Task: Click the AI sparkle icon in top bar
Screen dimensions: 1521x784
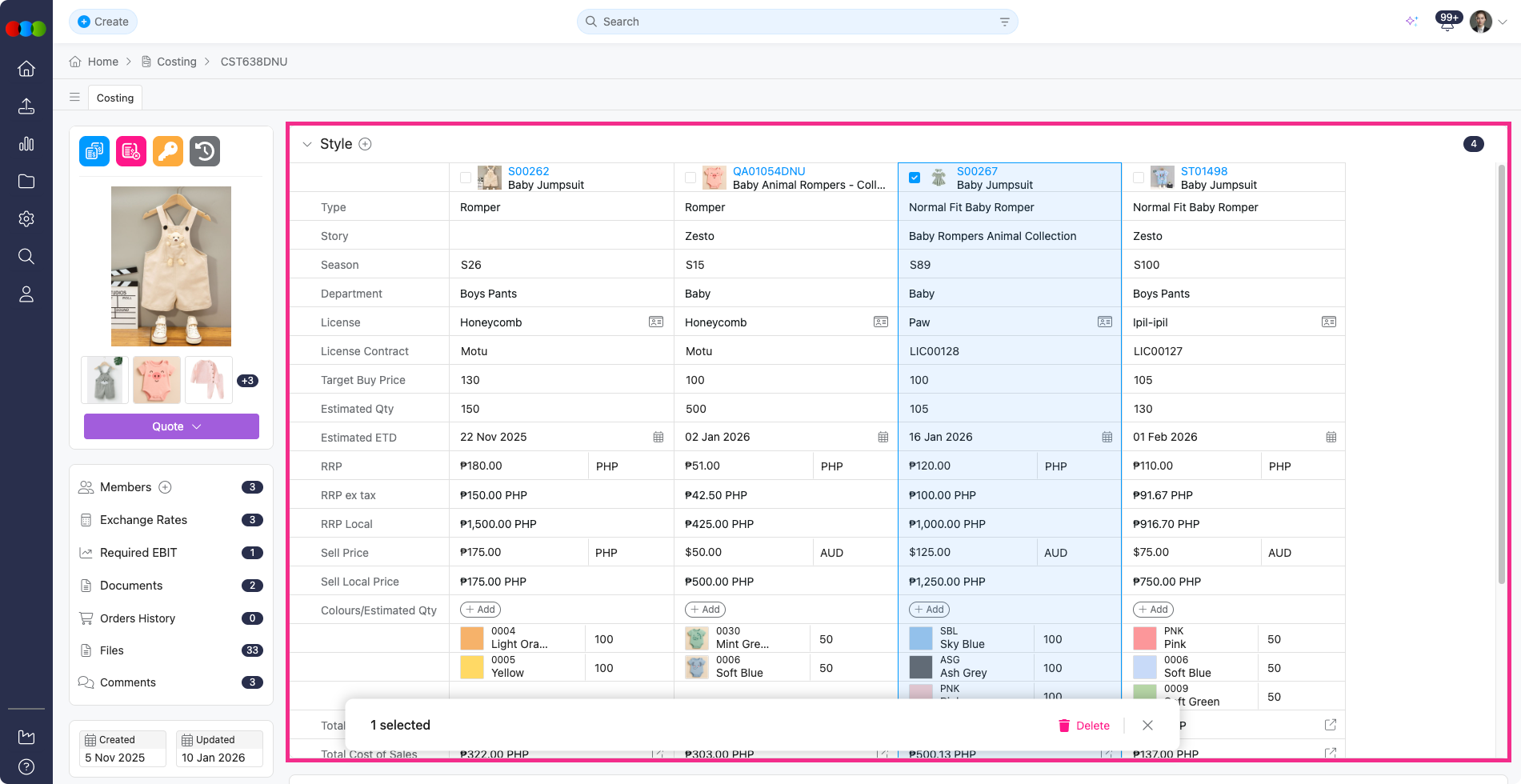Action: pyautogui.click(x=1411, y=22)
